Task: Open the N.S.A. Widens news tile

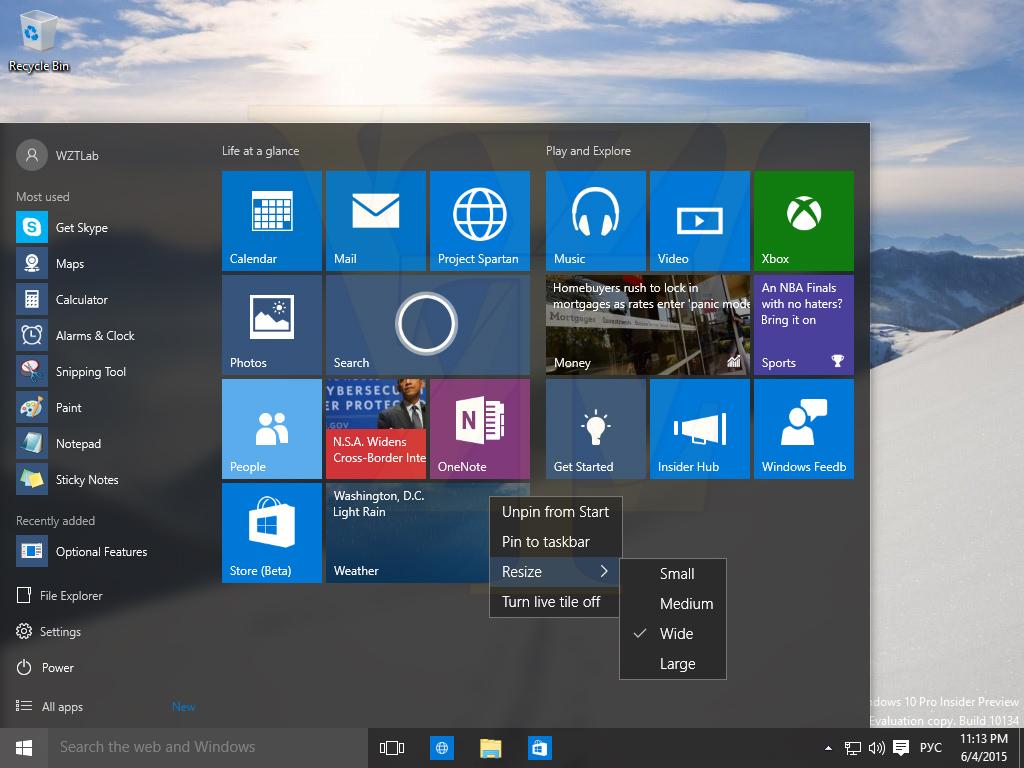Action: coord(376,428)
